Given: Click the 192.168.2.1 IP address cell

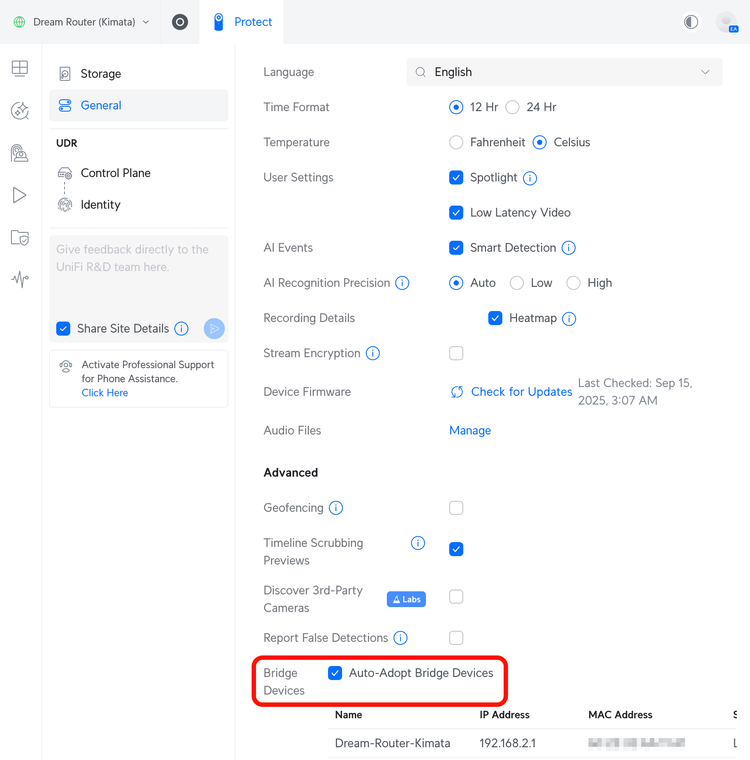Looking at the screenshot, I should (x=507, y=743).
